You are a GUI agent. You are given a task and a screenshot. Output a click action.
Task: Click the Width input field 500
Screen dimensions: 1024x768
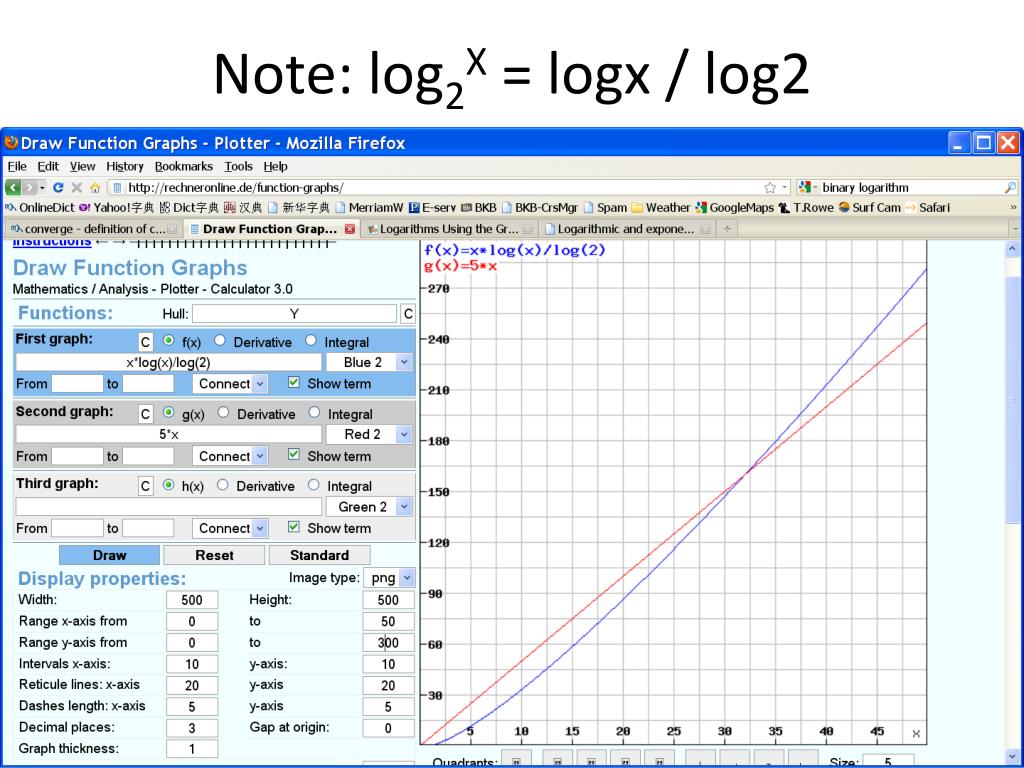click(192, 600)
